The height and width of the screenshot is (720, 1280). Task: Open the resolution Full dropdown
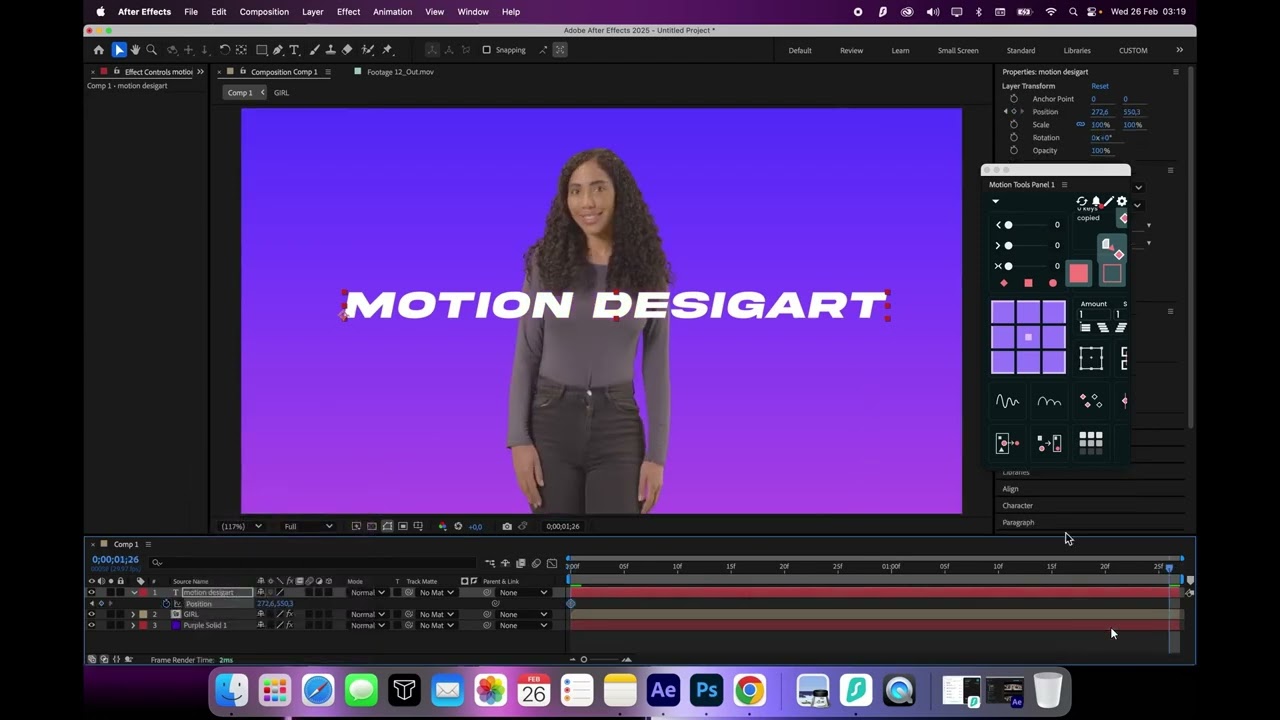[x=308, y=526]
